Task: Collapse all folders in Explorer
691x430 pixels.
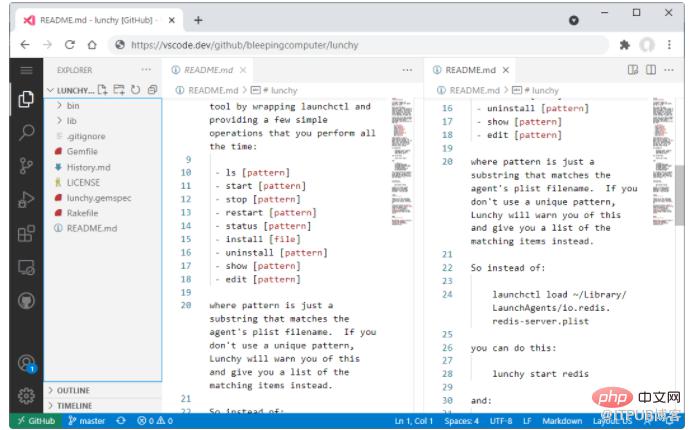Action: [152, 90]
